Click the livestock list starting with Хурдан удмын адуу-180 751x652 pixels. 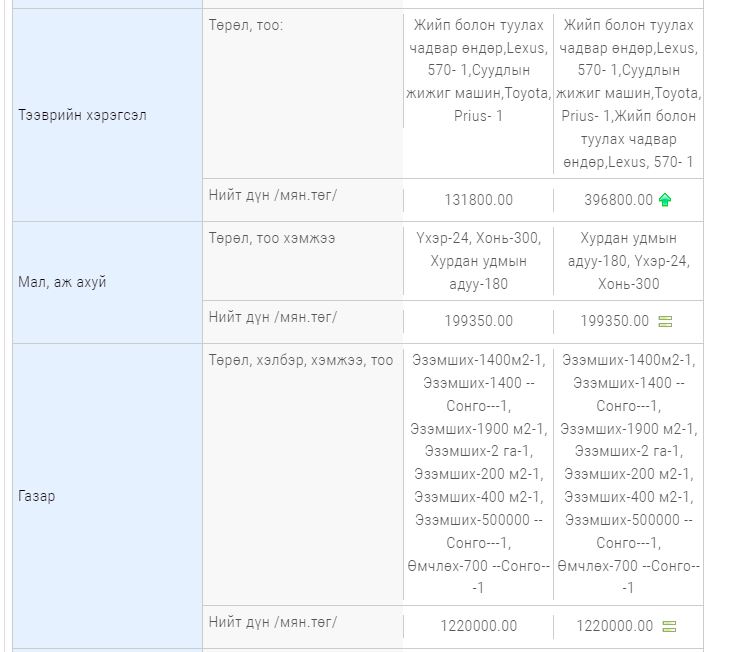[x=628, y=261]
